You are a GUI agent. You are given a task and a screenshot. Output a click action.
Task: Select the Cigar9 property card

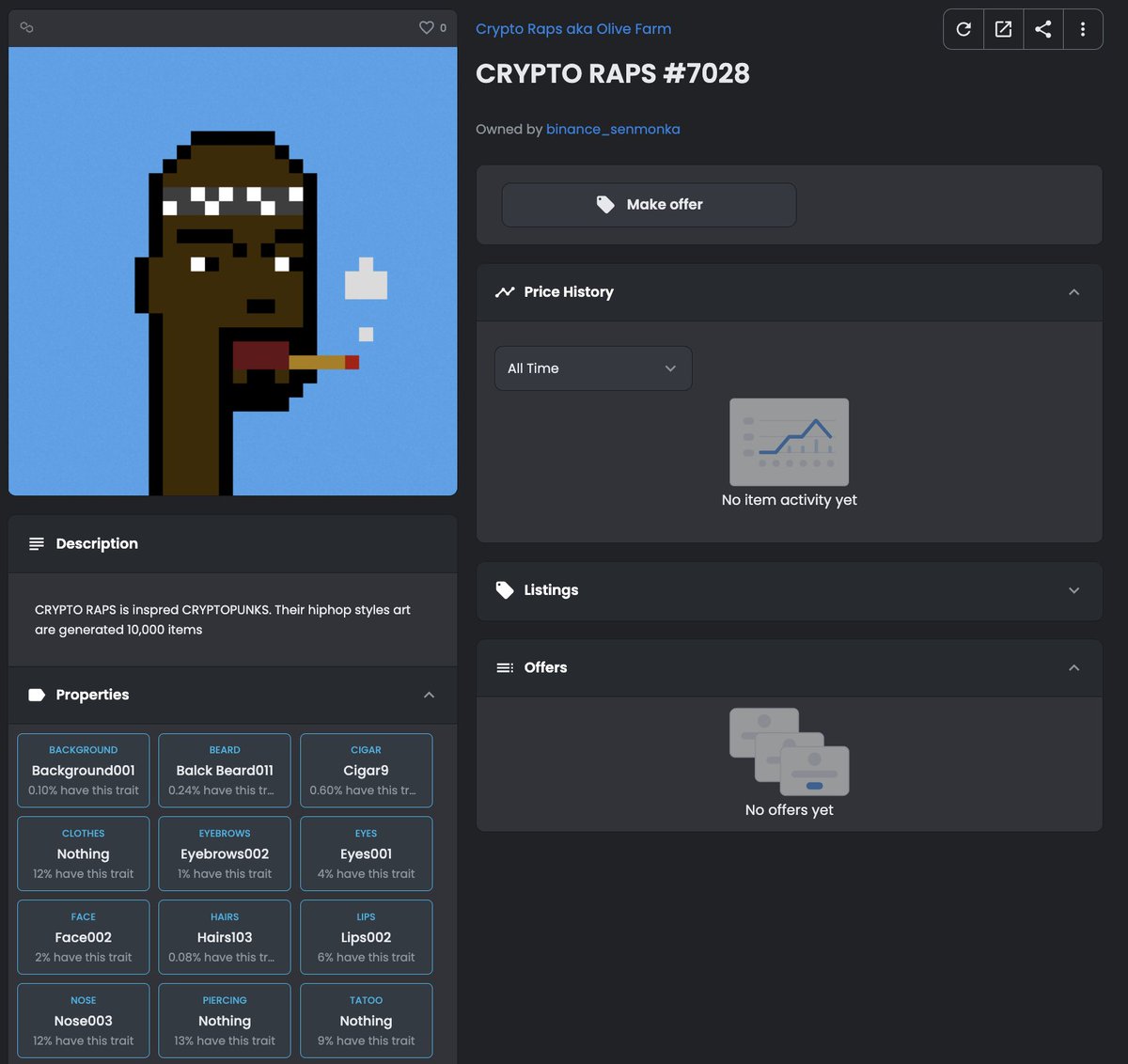click(367, 771)
